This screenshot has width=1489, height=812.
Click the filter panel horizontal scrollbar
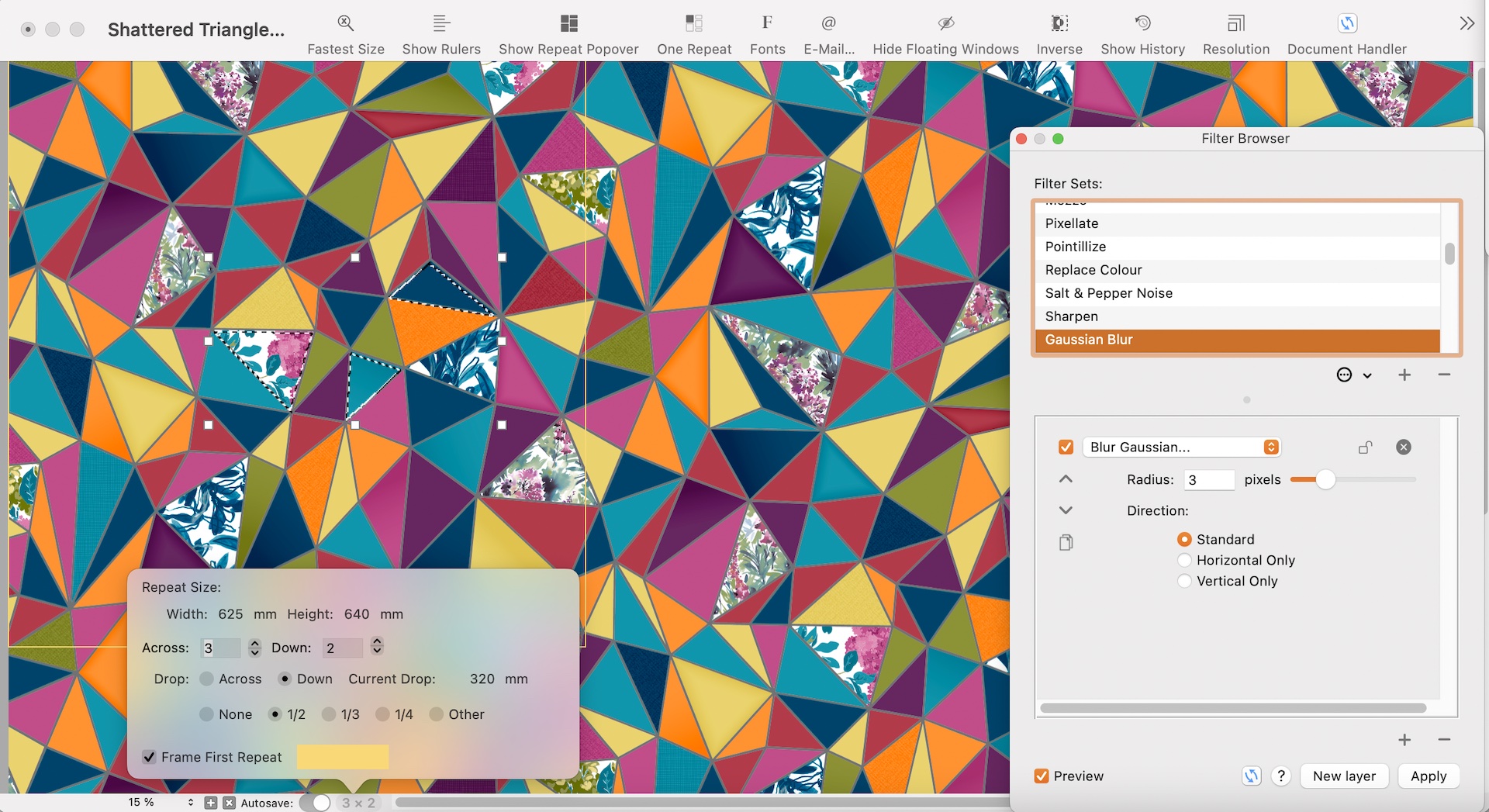click(x=1233, y=708)
